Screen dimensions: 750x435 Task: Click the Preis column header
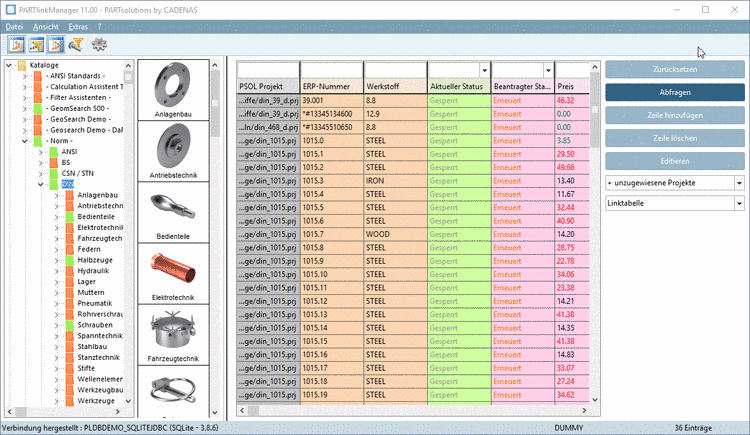click(572, 87)
